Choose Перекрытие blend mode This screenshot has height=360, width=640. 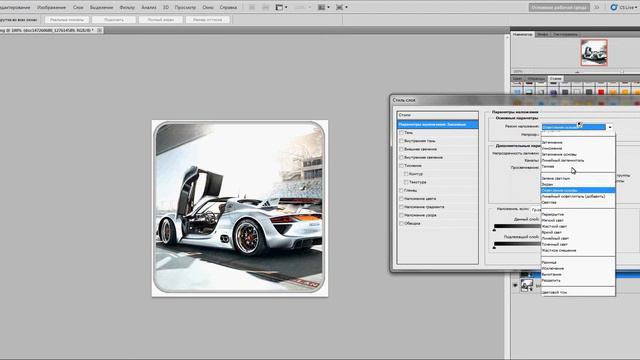pyautogui.click(x=578, y=214)
